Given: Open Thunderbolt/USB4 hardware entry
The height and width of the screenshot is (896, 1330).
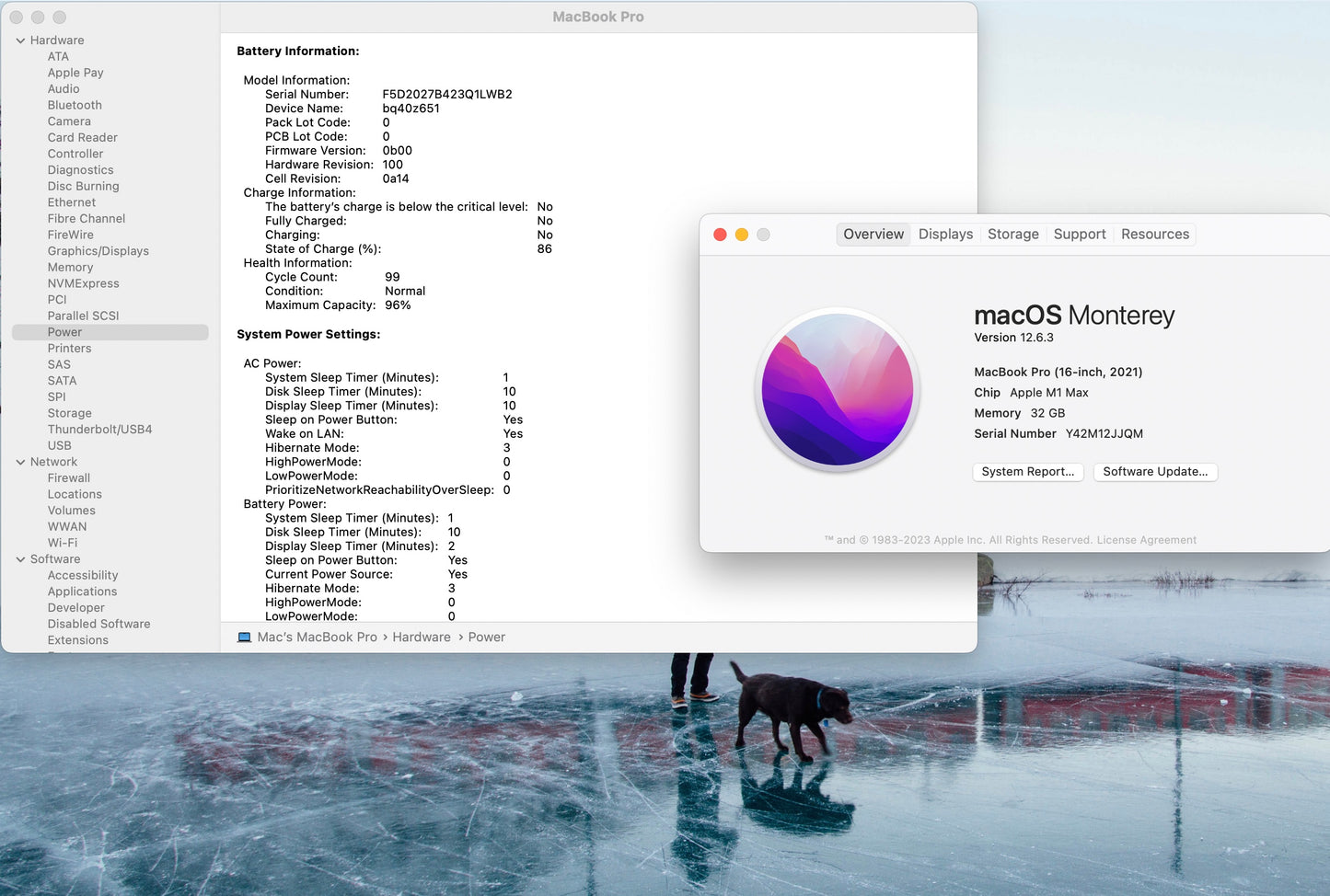Looking at the screenshot, I should click(x=99, y=430).
